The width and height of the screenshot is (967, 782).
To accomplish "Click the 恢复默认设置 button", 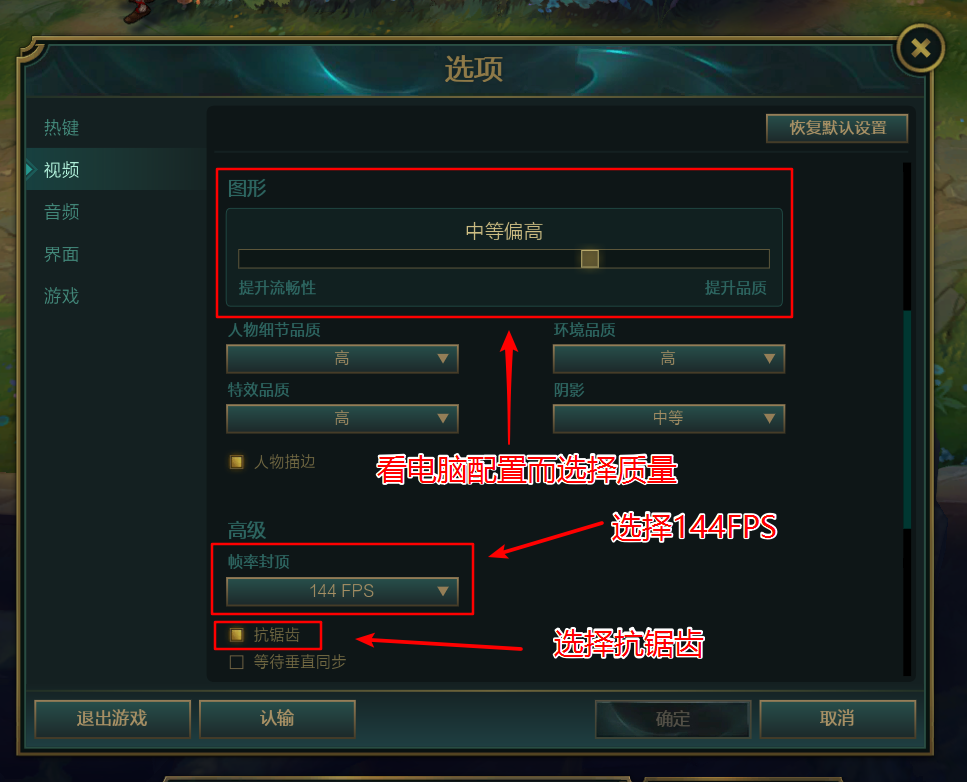I will pyautogui.click(x=837, y=128).
